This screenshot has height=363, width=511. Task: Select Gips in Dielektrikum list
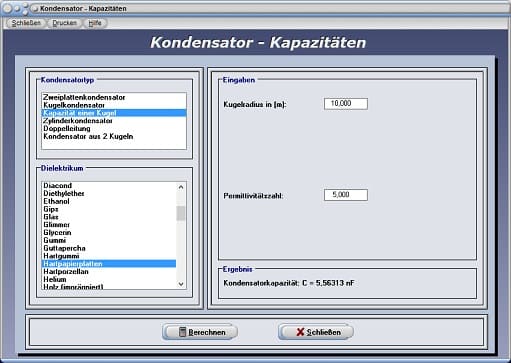click(109, 209)
